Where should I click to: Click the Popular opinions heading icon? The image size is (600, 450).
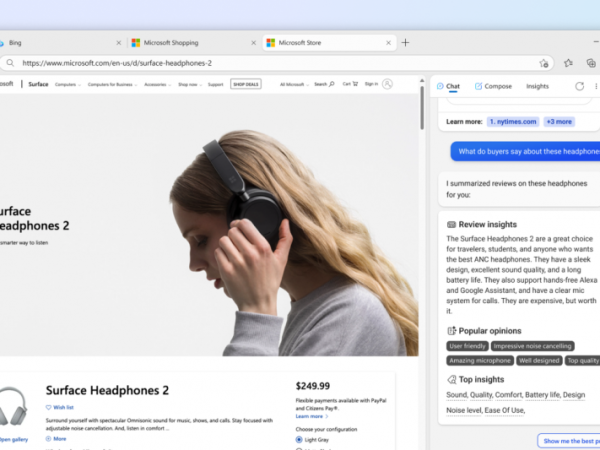[452, 331]
